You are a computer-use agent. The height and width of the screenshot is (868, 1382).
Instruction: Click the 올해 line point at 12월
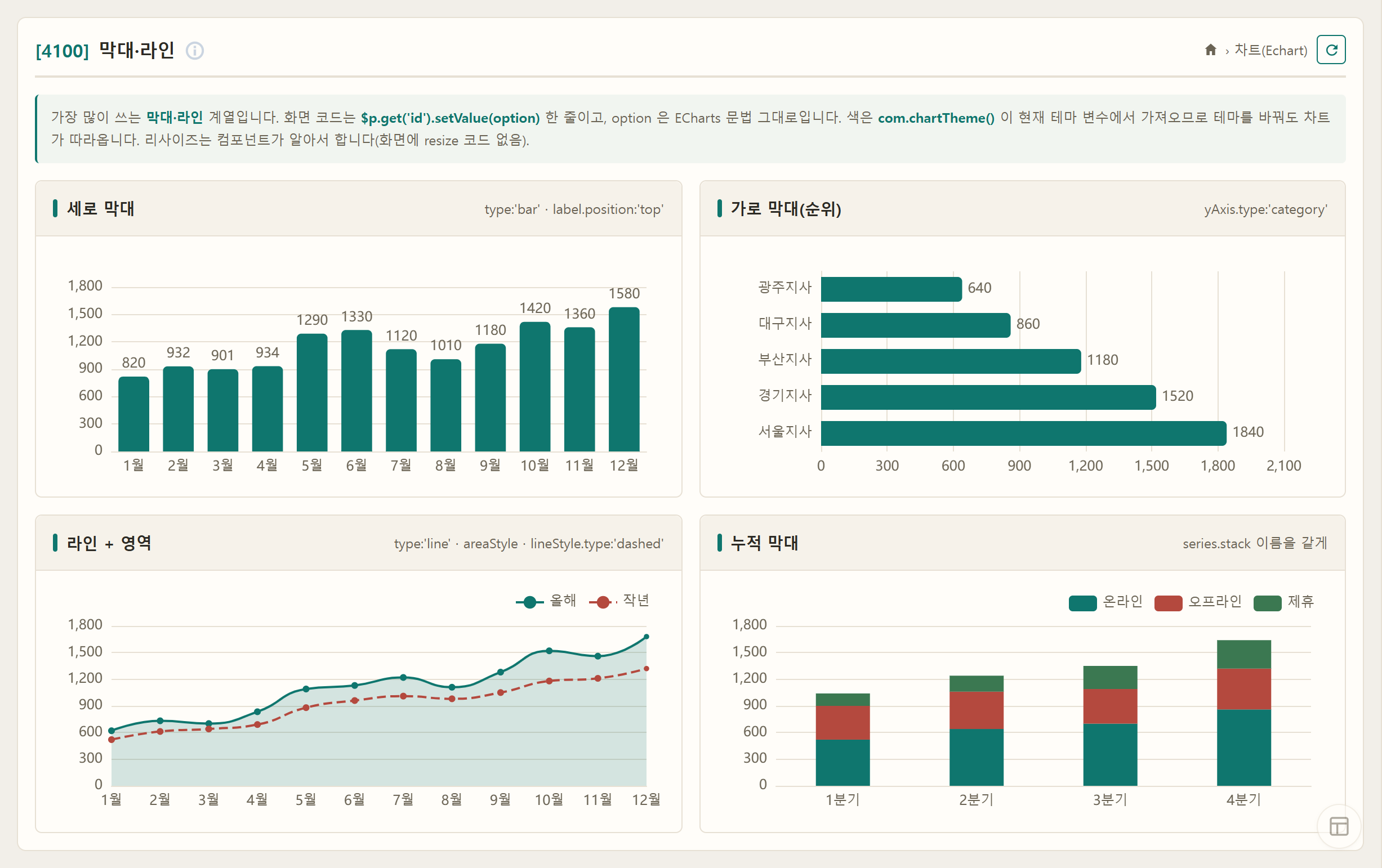pyautogui.click(x=647, y=637)
